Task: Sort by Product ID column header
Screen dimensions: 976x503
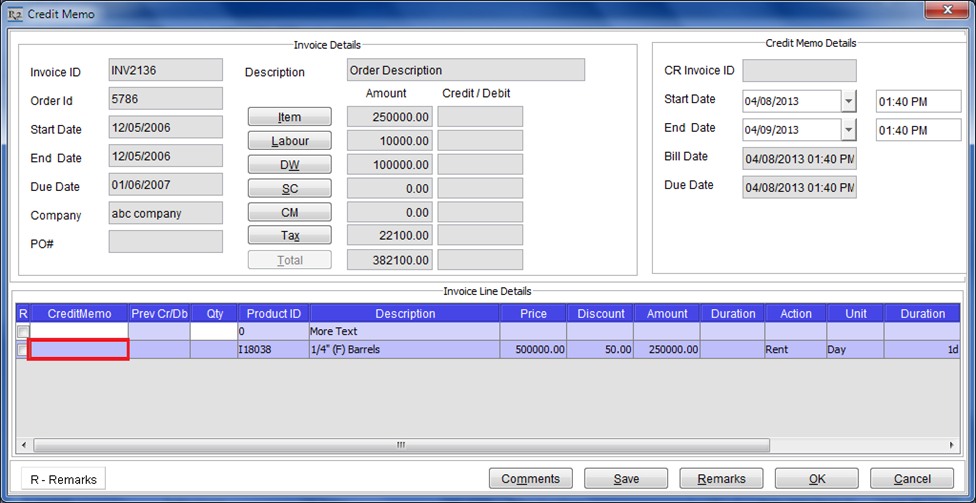Action: pos(274,314)
